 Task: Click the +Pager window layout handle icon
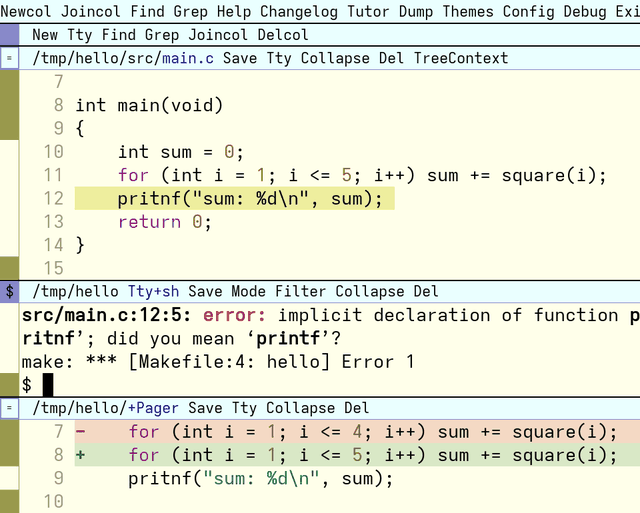coord(9,408)
